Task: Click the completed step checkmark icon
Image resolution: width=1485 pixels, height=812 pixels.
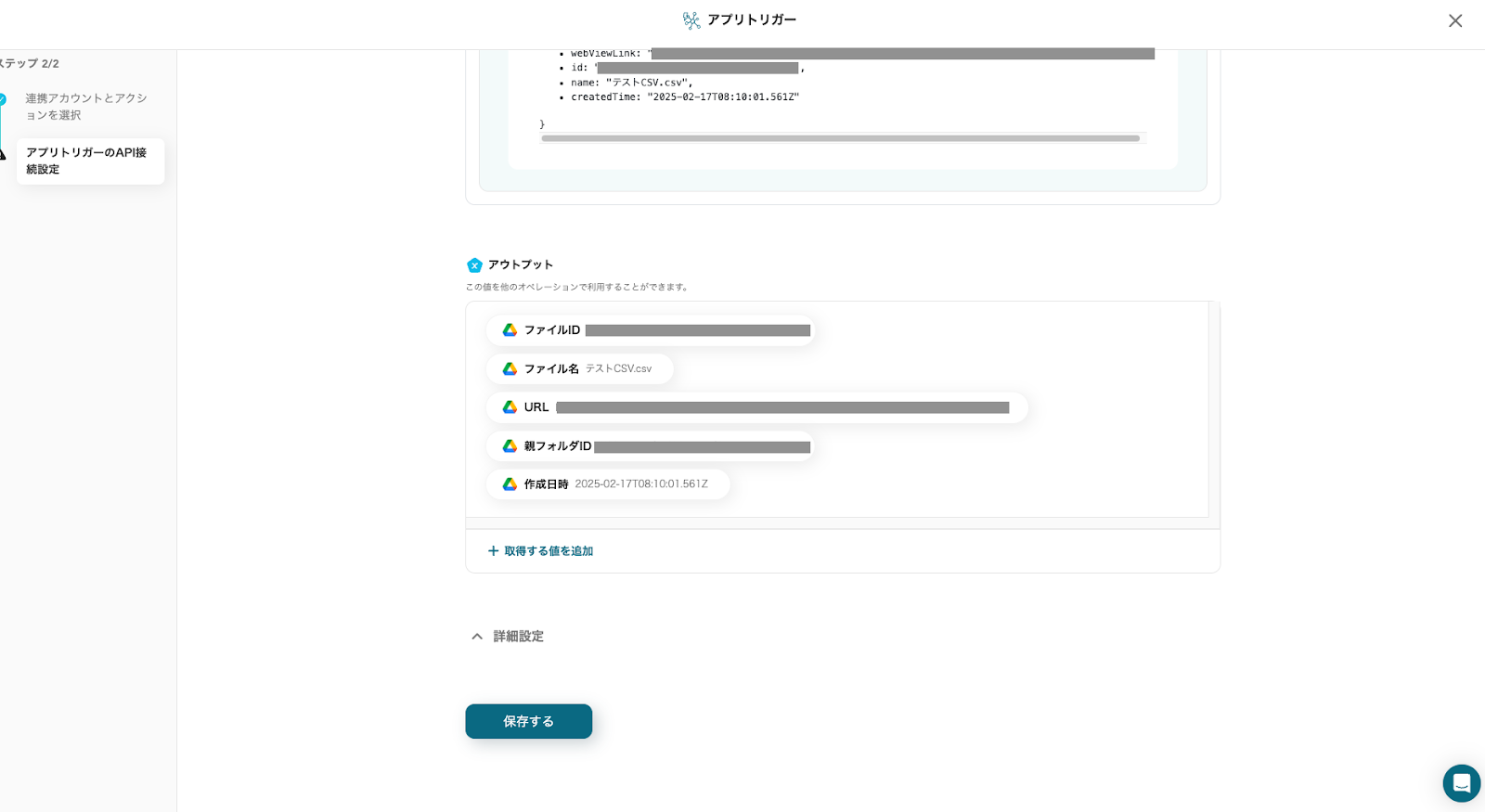Action: (x=3, y=99)
